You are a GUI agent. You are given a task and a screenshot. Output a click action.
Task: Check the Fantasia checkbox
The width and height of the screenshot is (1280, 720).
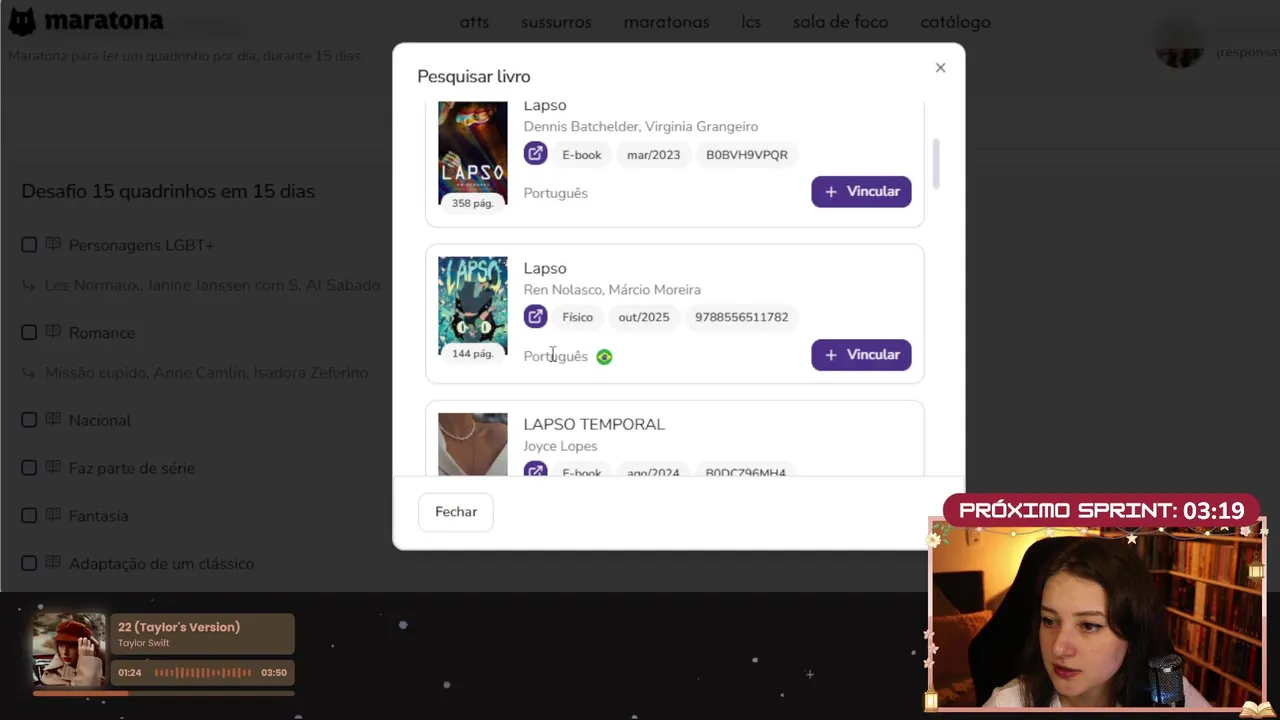point(29,516)
